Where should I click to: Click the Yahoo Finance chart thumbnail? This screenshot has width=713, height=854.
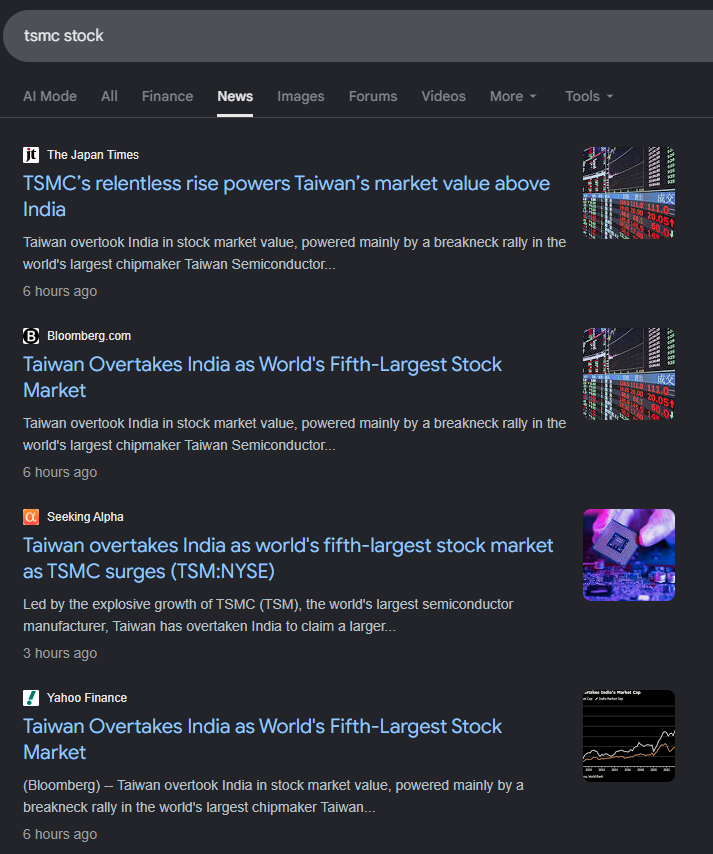click(629, 736)
